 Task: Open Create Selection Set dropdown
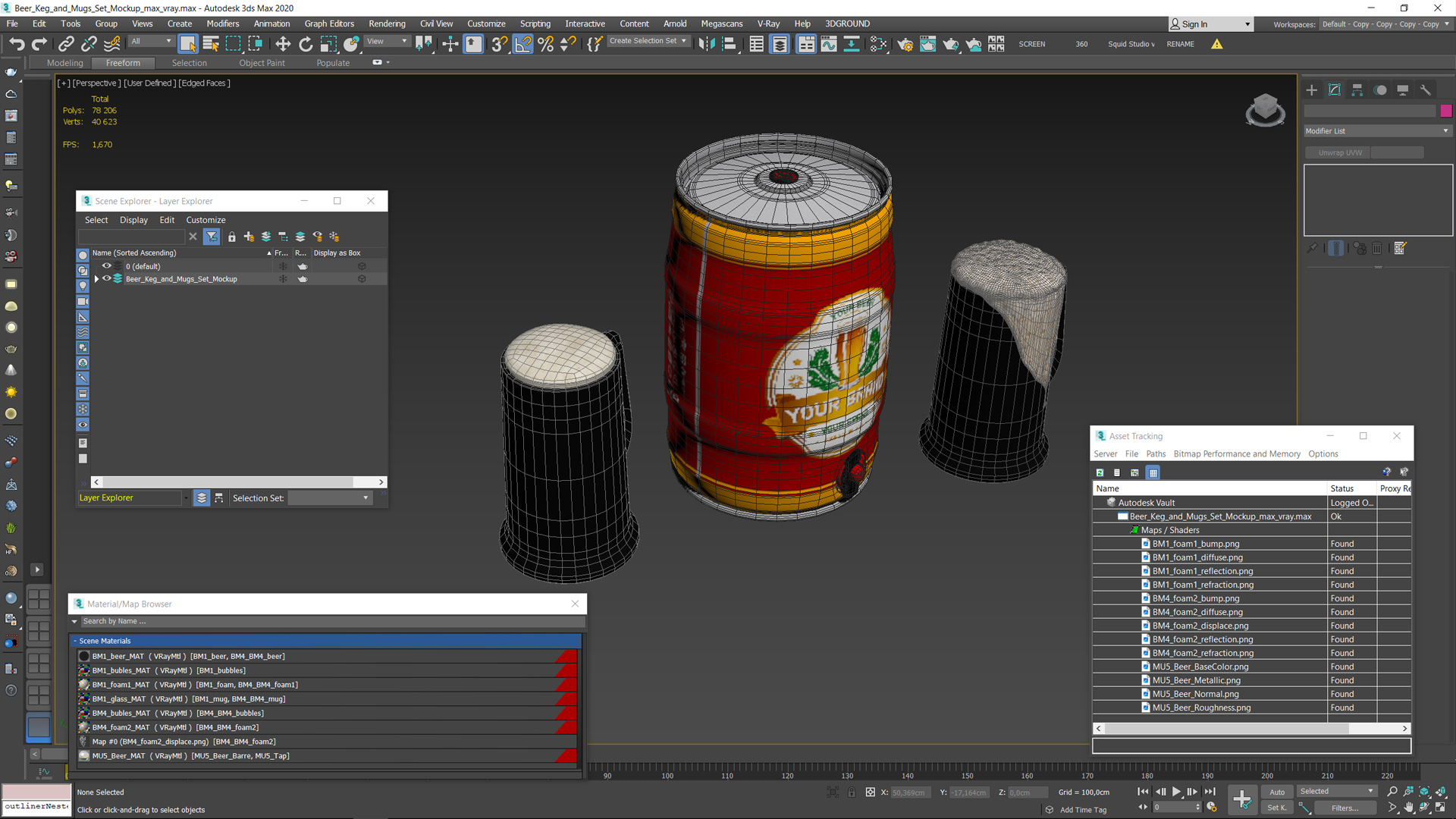(649, 42)
